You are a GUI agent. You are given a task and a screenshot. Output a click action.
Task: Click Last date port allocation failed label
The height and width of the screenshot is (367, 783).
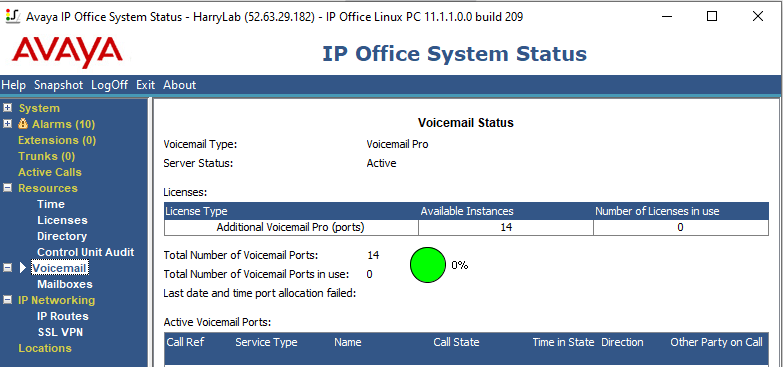tap(260, 293)
